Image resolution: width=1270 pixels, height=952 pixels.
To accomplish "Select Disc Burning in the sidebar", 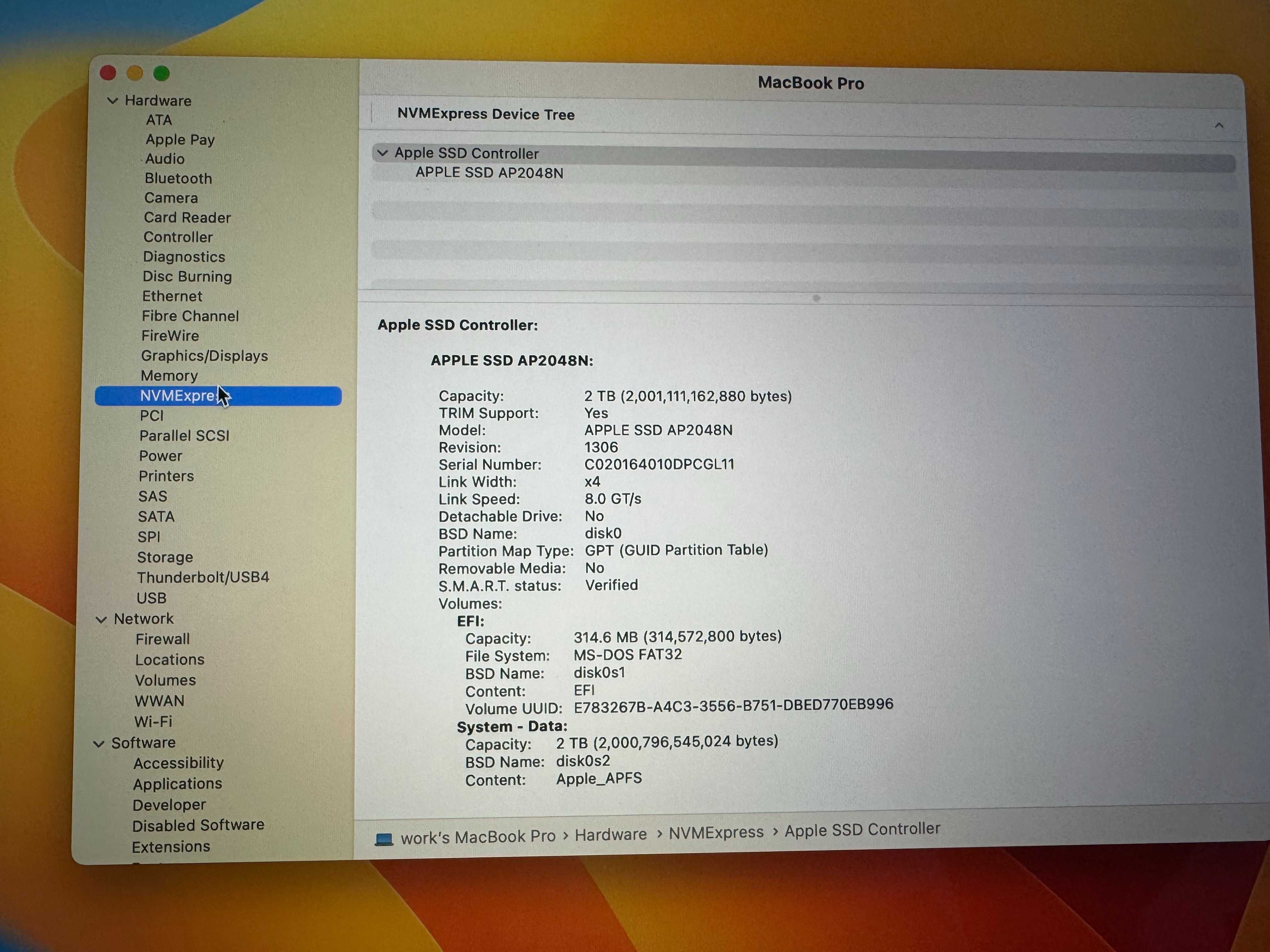I will pos(187,277).
